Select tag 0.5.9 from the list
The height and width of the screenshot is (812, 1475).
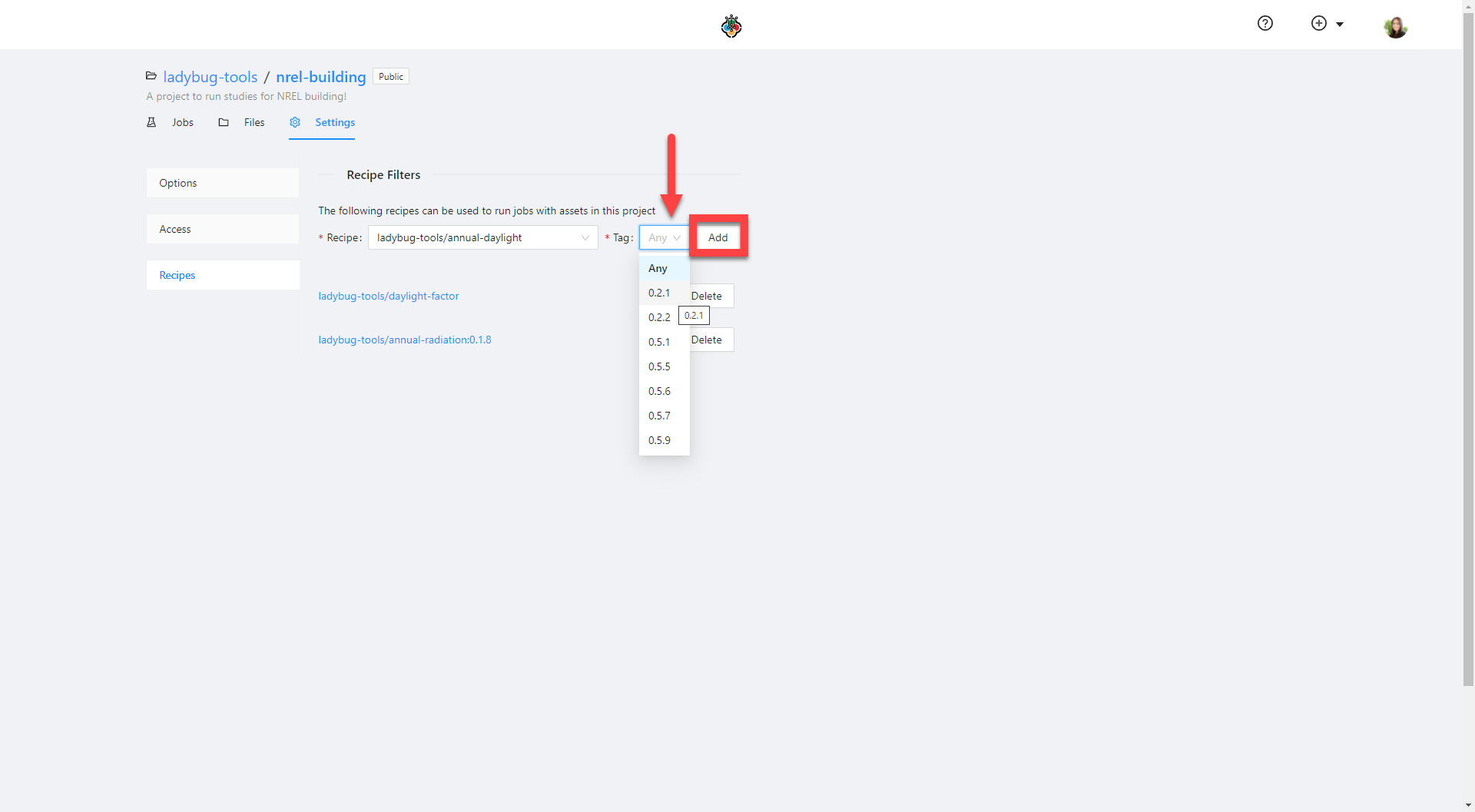click(659, 441)
